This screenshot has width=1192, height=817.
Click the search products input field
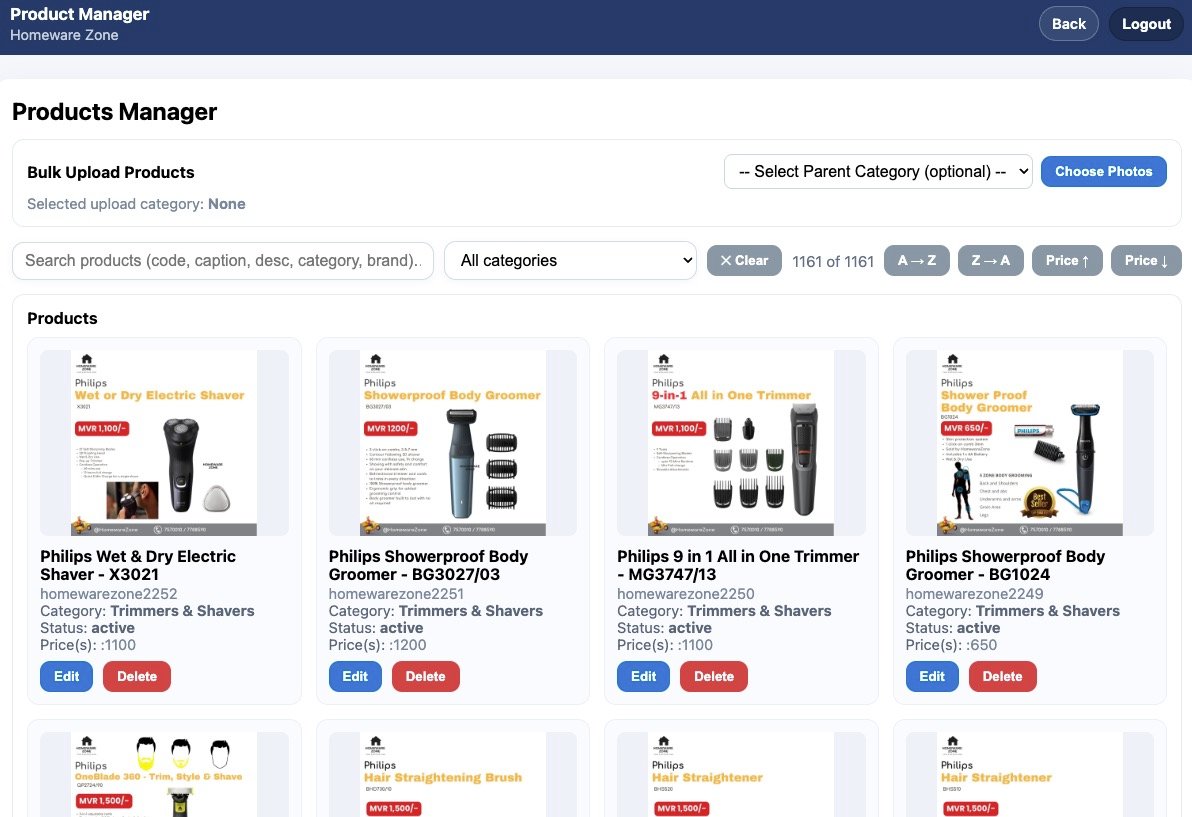tap(222, 260)
